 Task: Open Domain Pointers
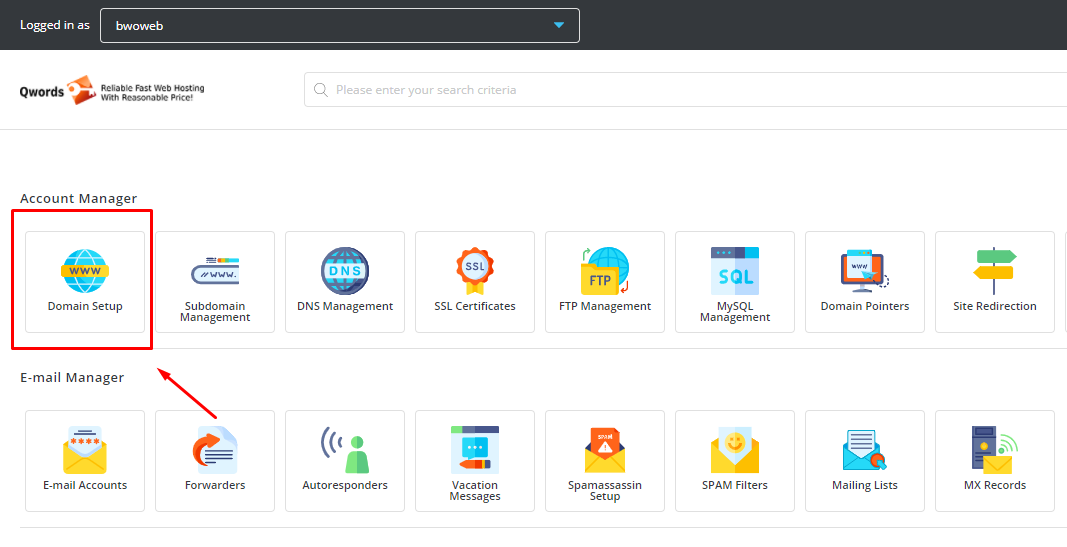click(865, 282)
